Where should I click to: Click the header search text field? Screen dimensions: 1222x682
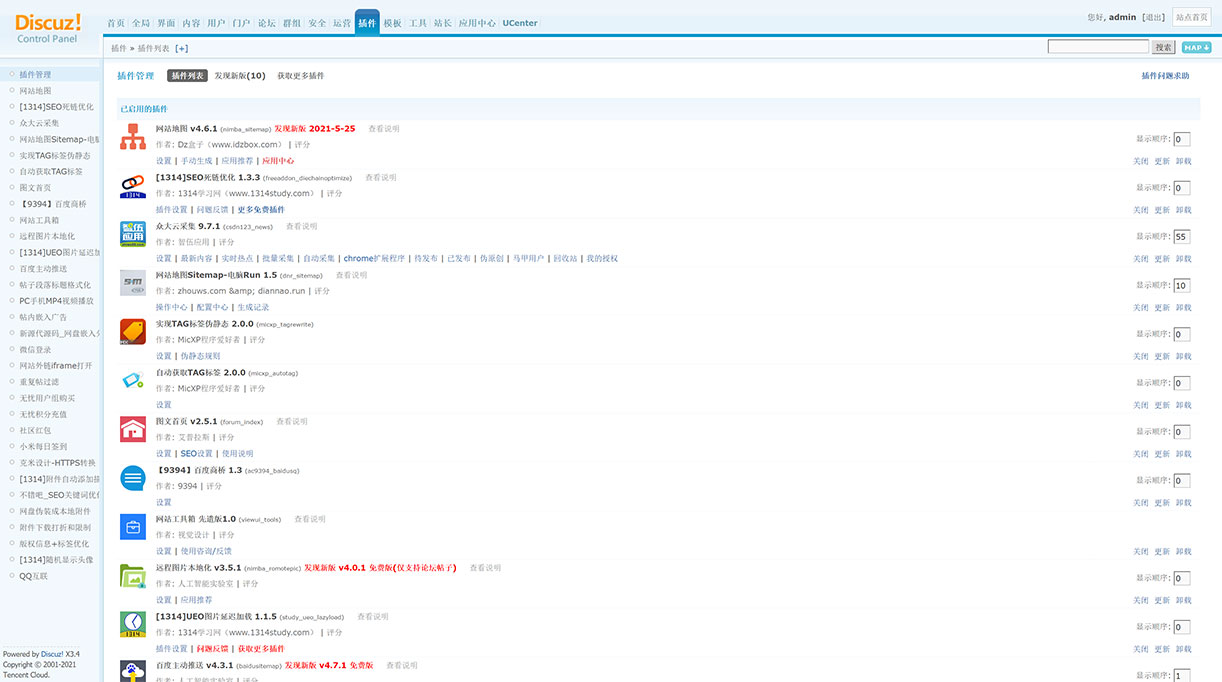tap(1097, 47)
